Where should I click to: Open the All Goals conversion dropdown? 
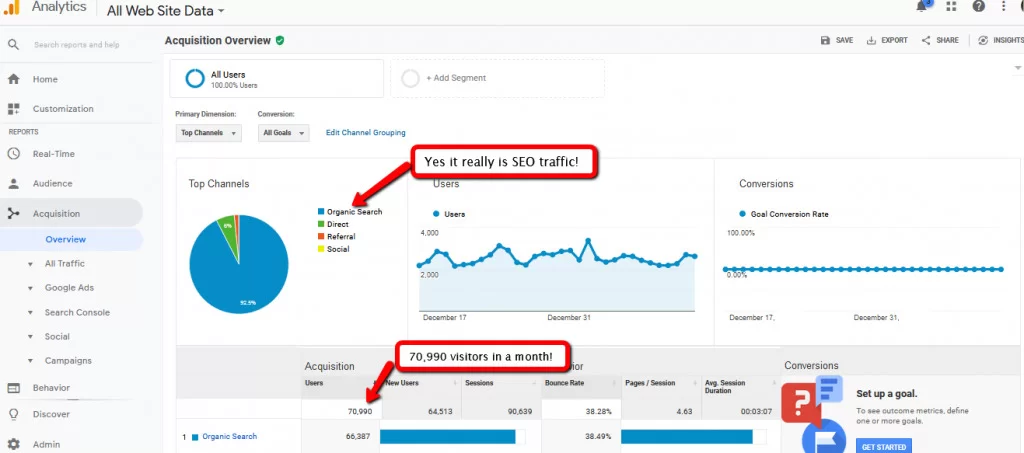[x=284, y=133]
